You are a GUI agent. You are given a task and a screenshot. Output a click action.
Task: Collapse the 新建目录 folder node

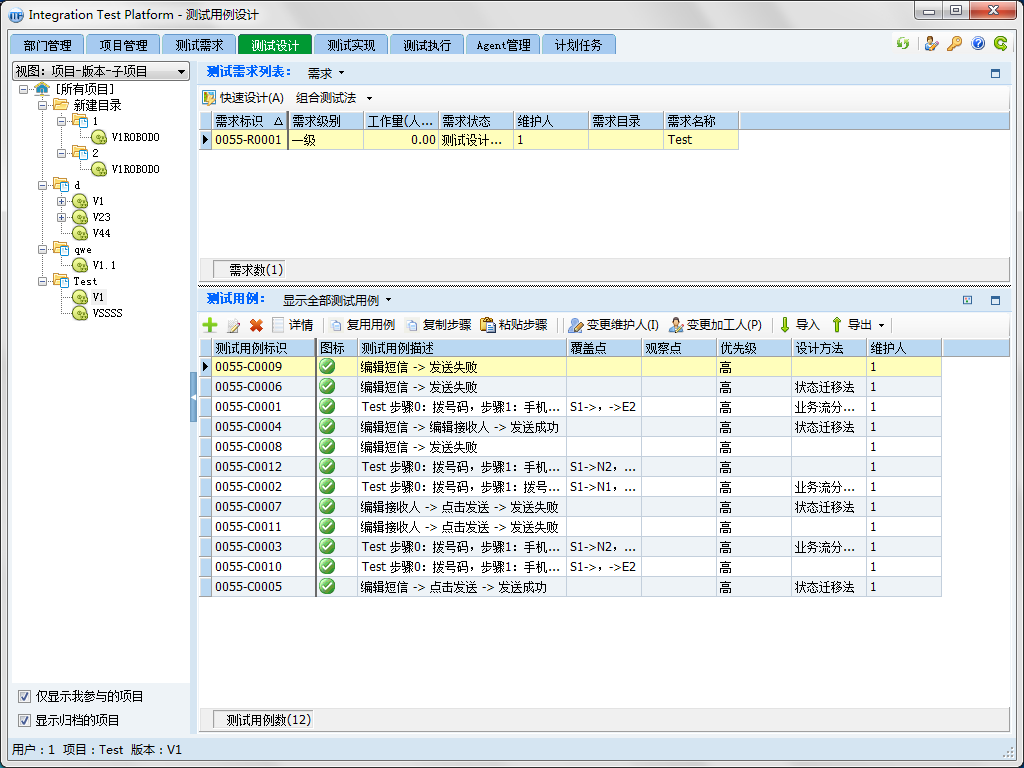[x=43, y=105]
